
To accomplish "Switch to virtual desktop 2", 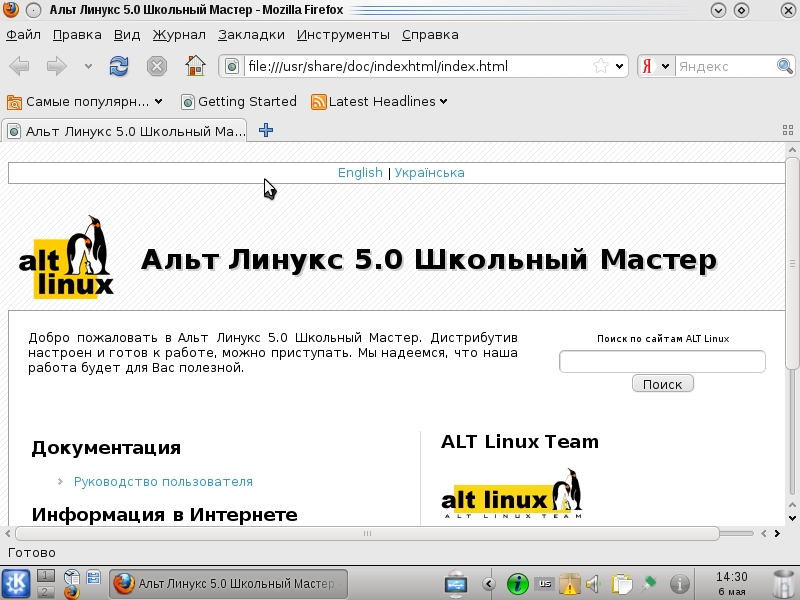I will [45, 592].
